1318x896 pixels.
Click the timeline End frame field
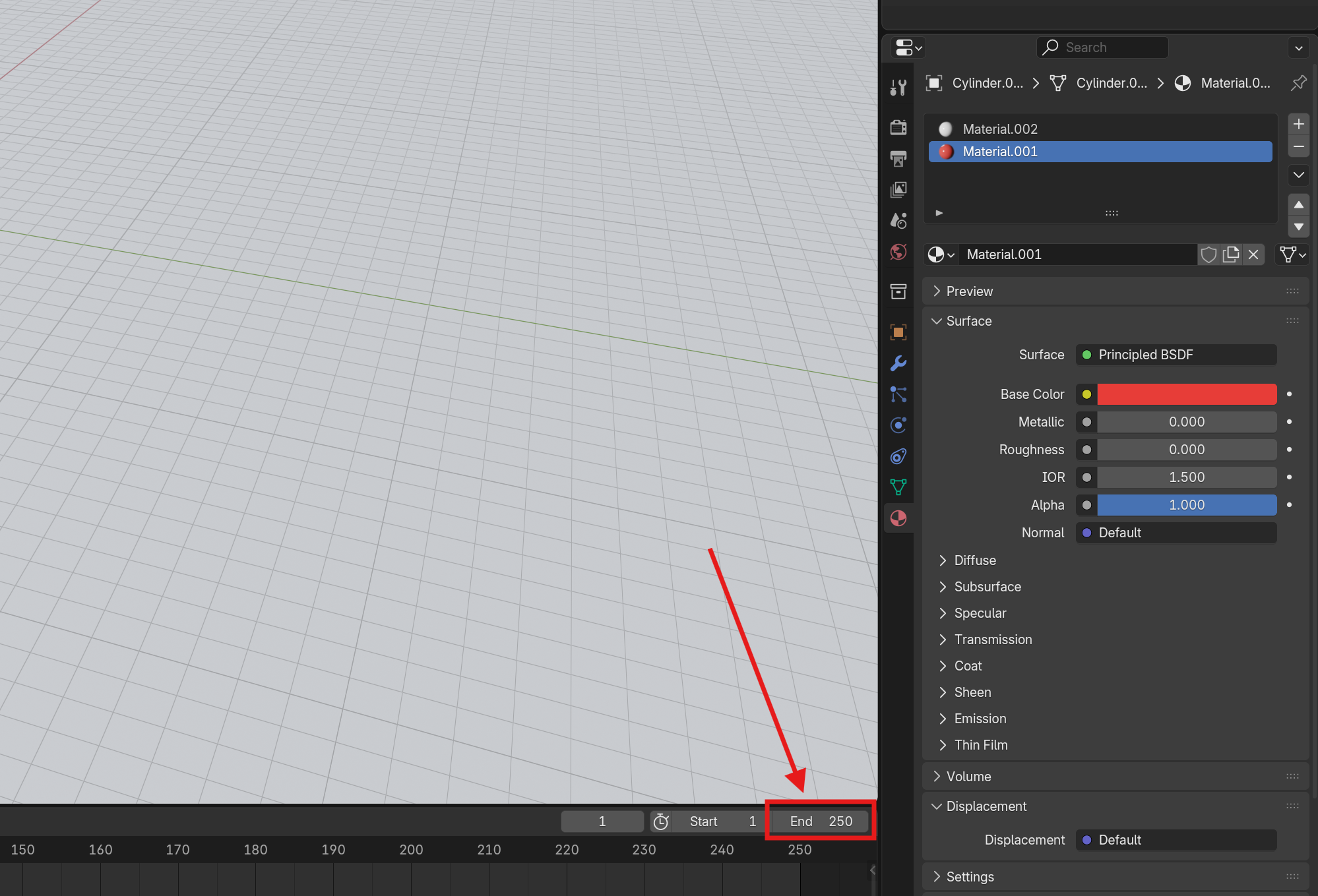pos(821,821)
